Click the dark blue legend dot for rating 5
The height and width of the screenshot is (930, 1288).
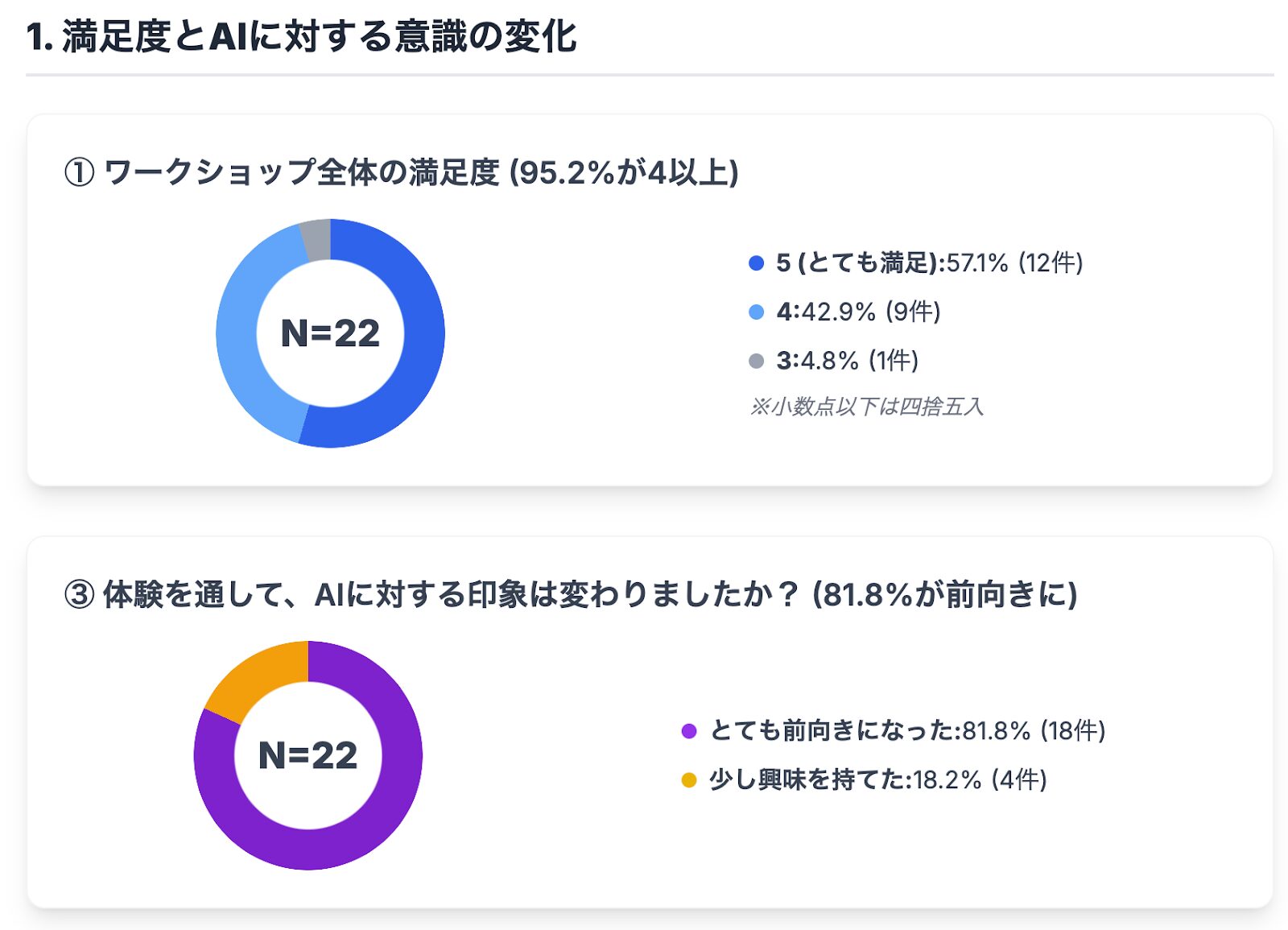pos(756,263)
